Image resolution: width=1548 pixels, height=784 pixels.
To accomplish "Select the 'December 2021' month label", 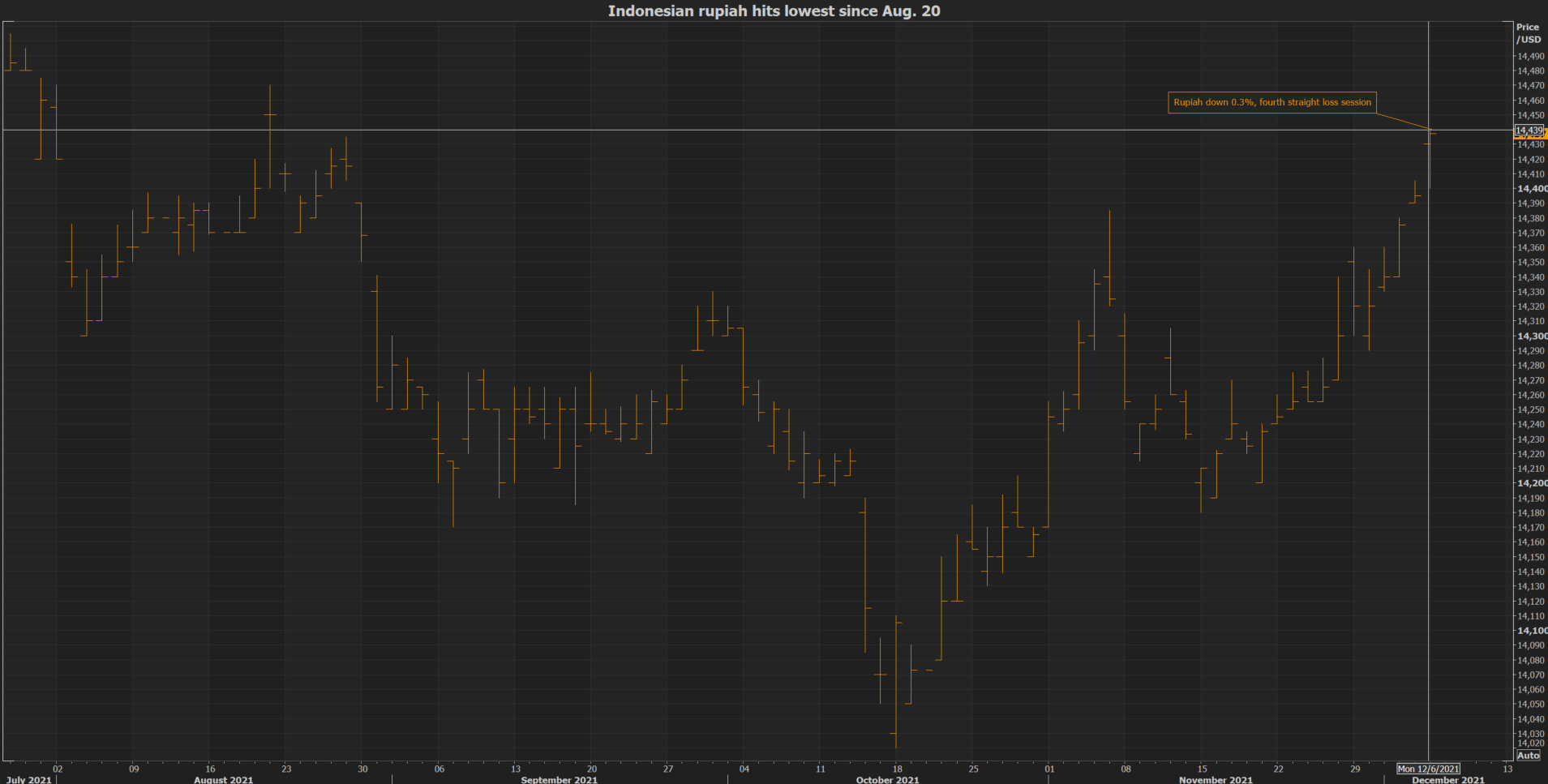I will pyautogui.click(x=1448, y=780).
